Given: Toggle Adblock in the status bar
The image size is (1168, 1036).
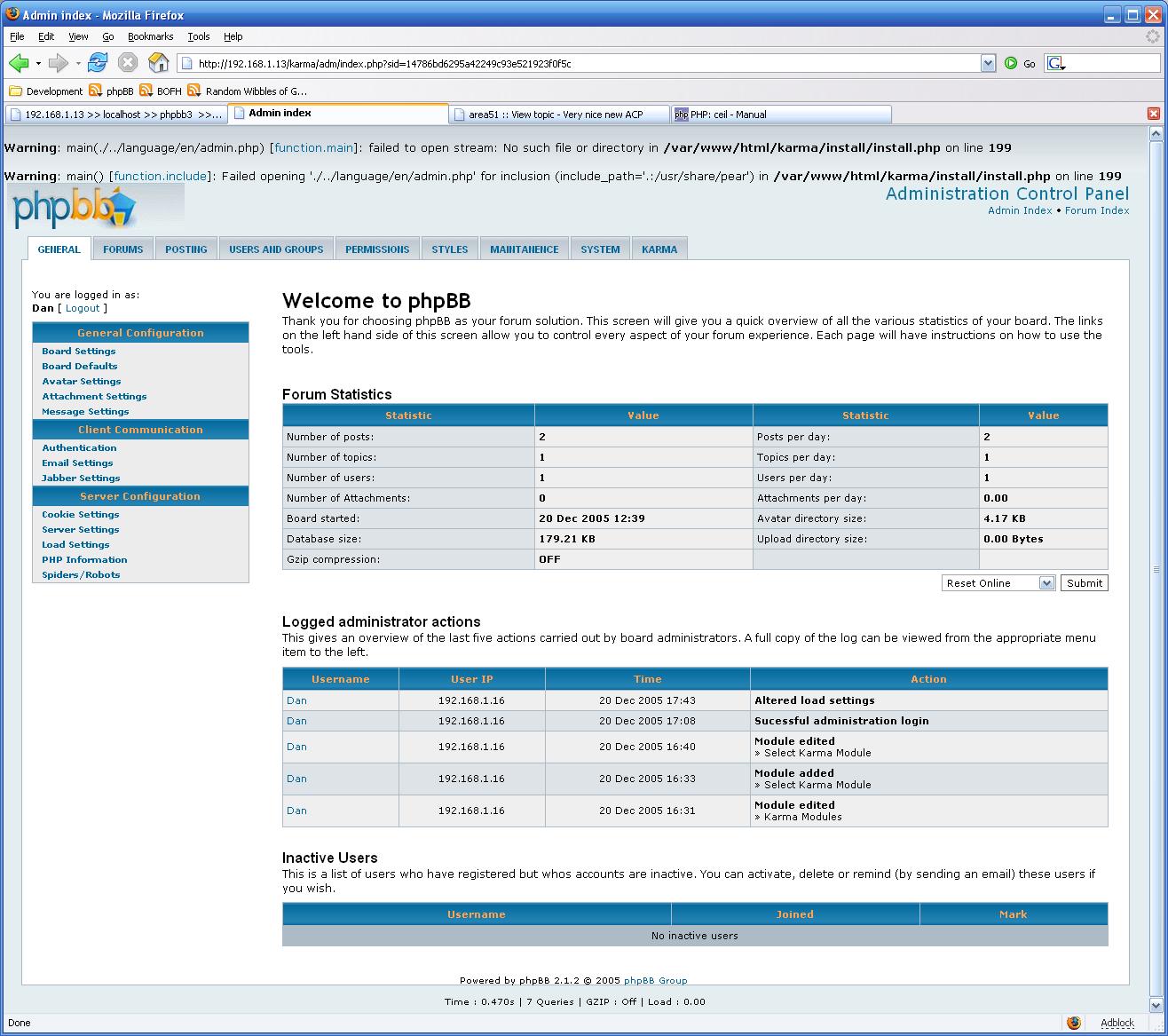Looking at the screenshot, I should point(1117,1023).
